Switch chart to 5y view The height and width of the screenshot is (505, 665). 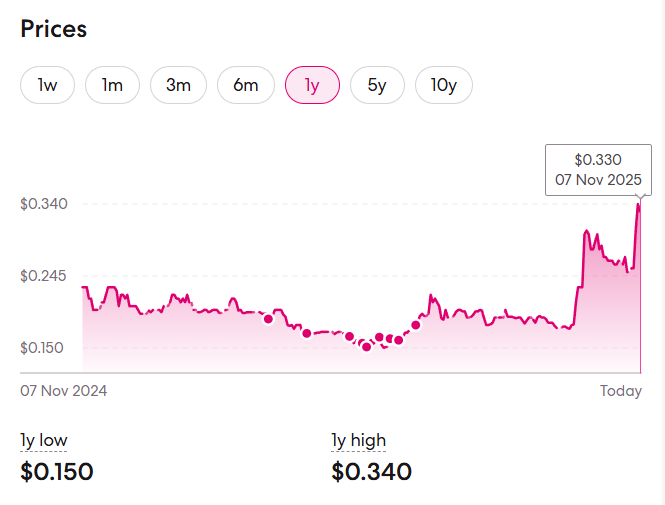click(377, 85)
